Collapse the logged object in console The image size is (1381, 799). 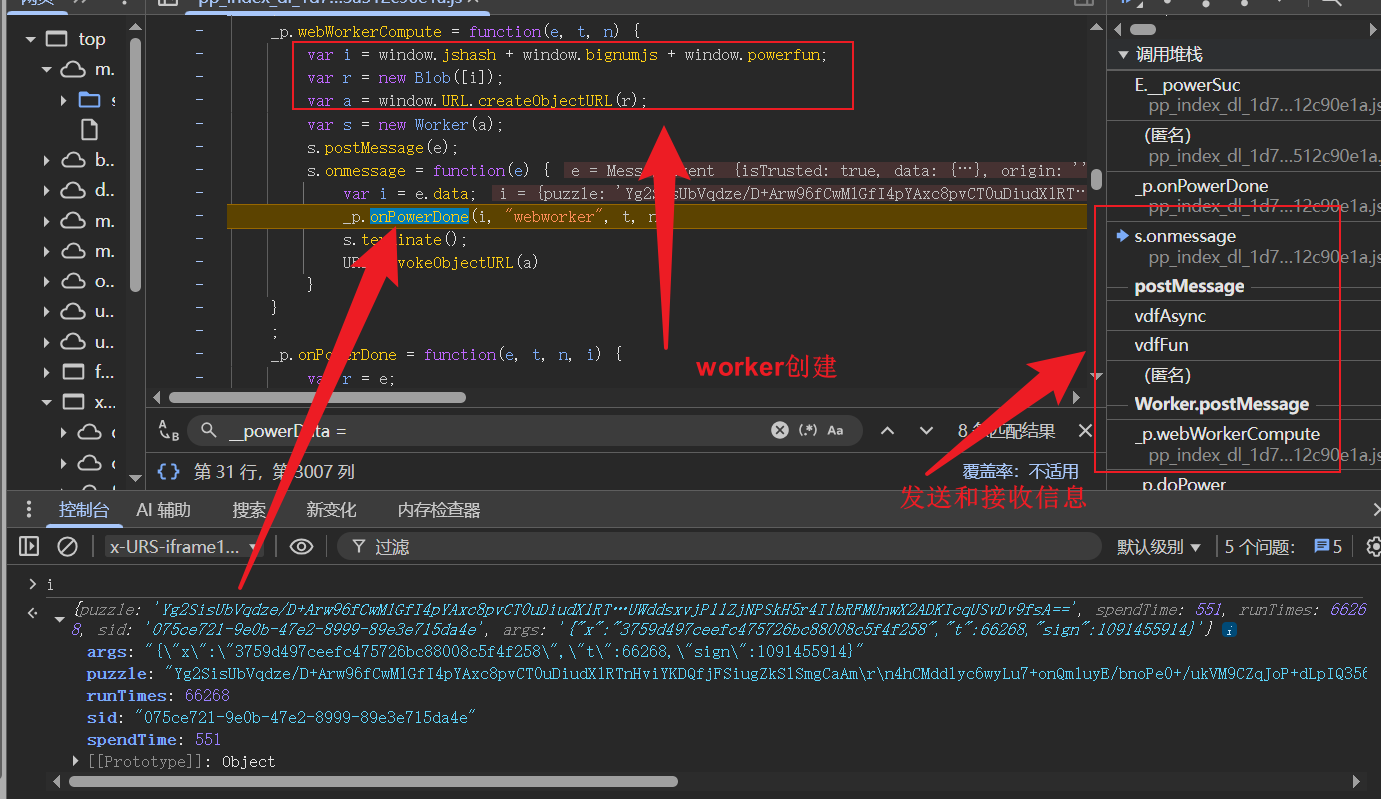[60, 619]
